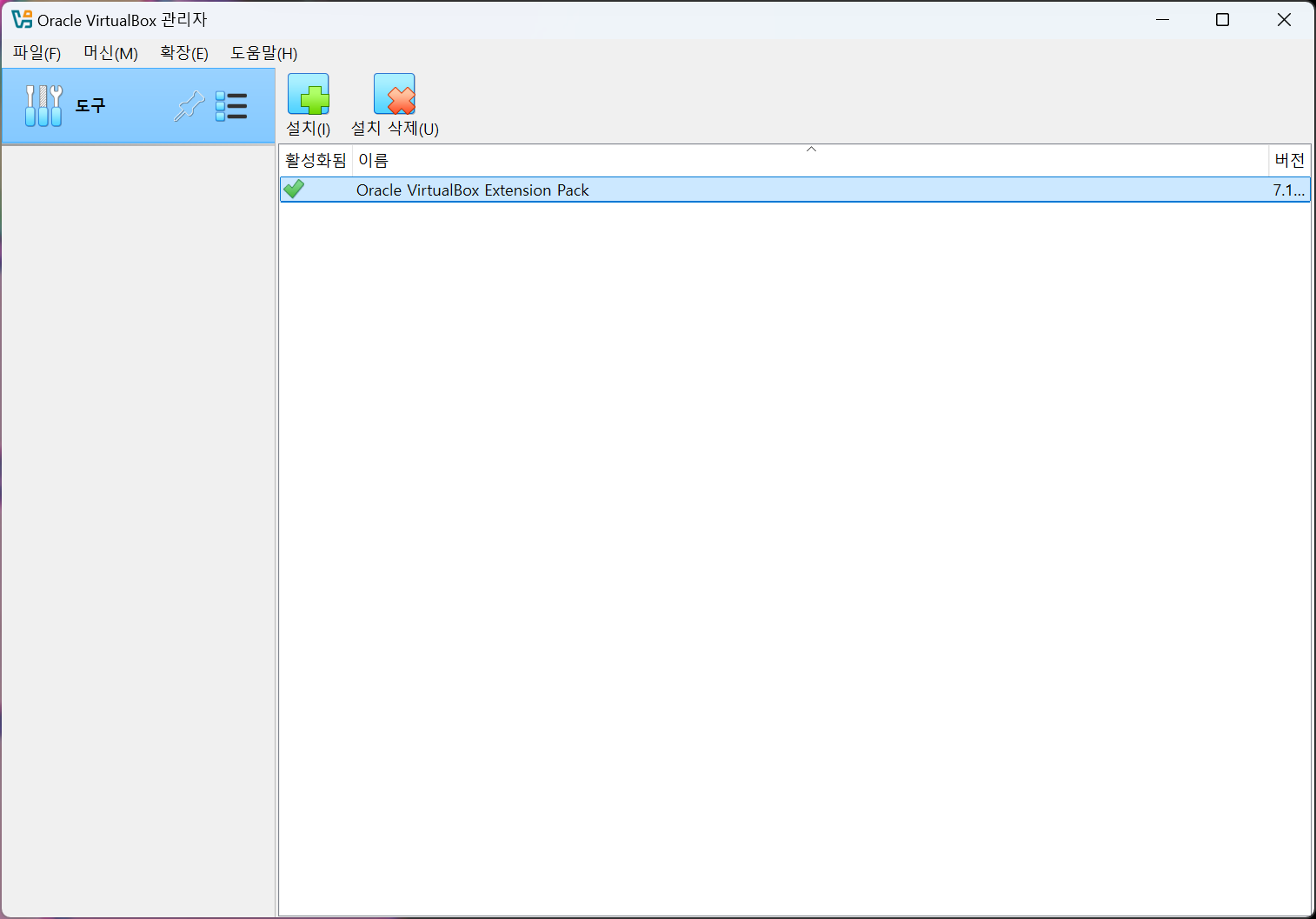Open the 도움말(H) menu
Viewport: 1316px width, 919px height.
pos(263,53)
